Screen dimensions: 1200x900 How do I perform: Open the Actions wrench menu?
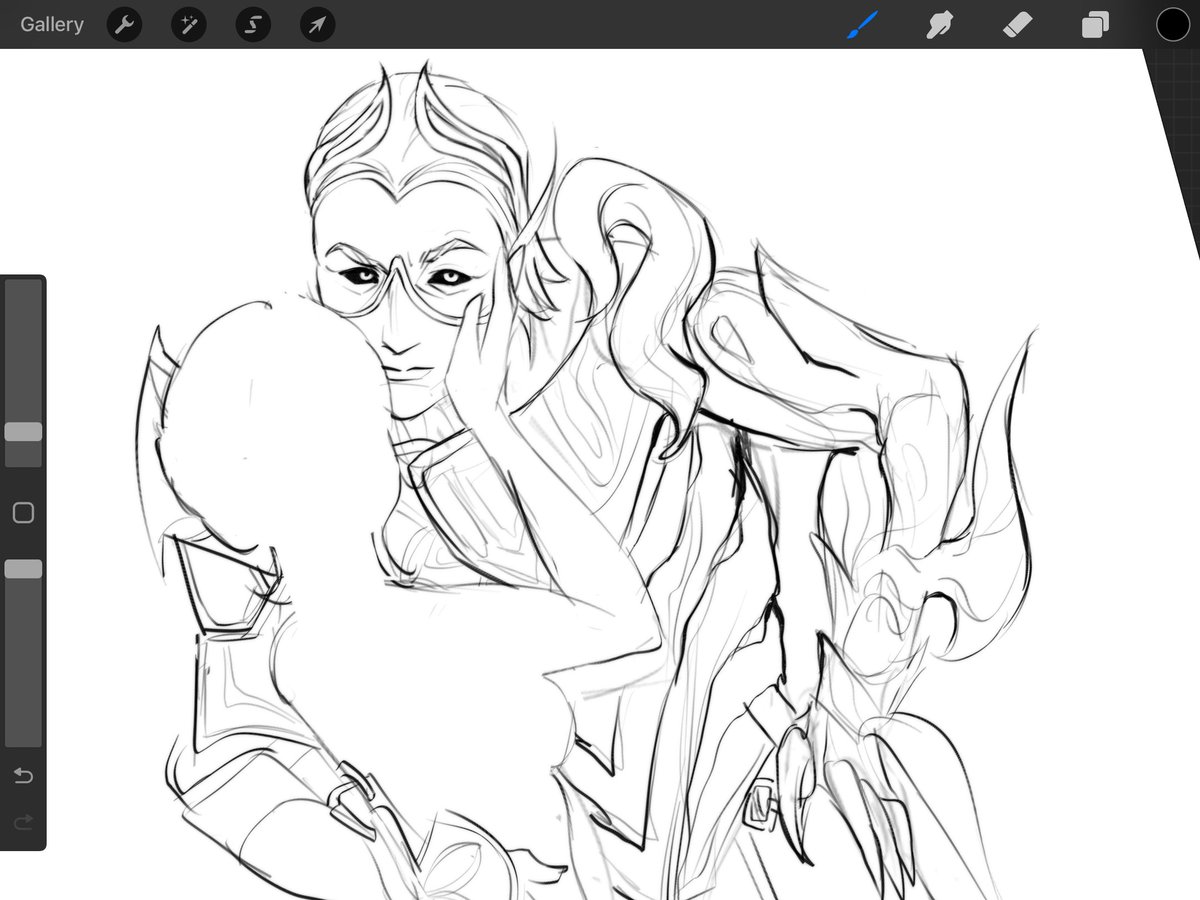coord(124,25)
